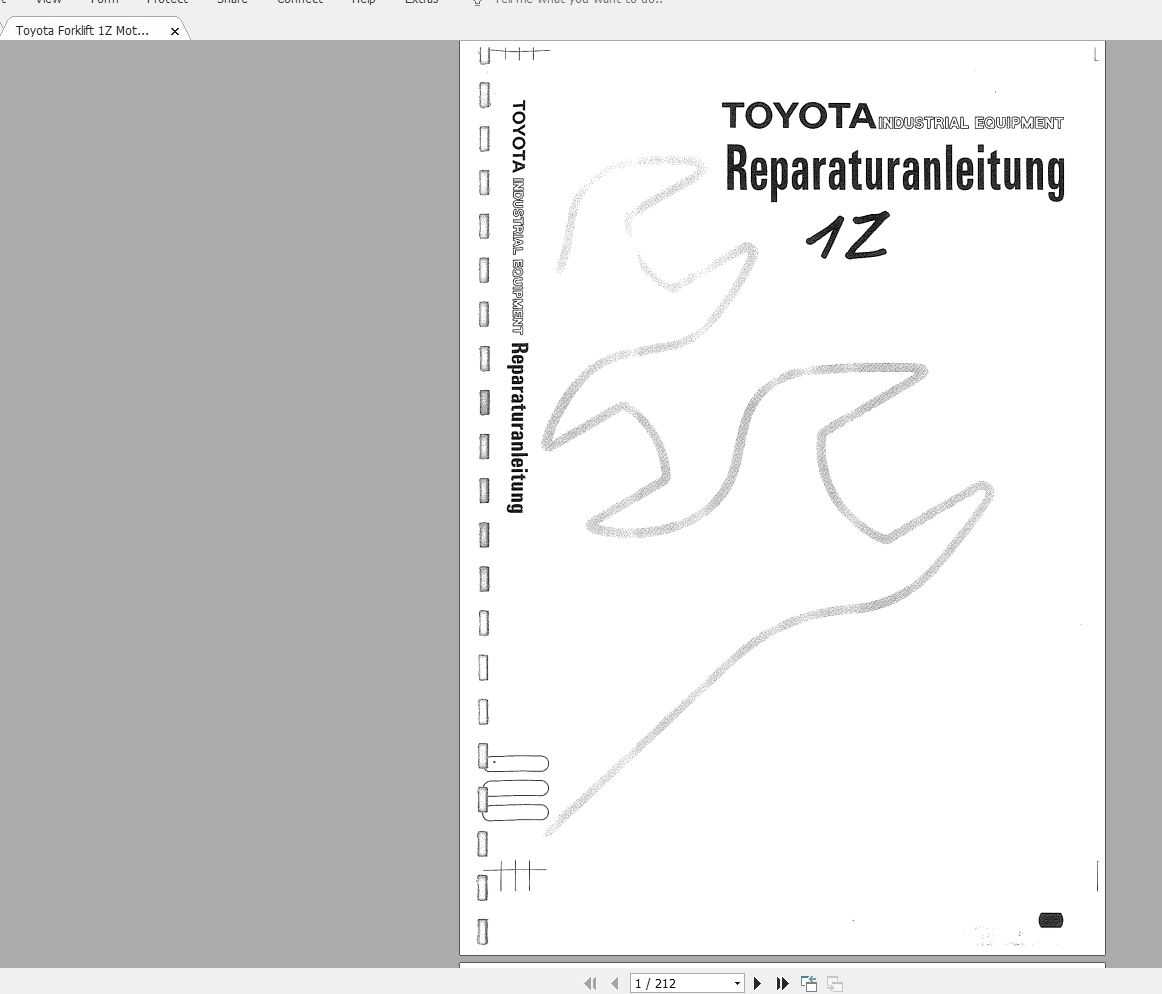This screenshot has width=1162, height=994.
Task: Open the Form menu
Action: [104, 3]
